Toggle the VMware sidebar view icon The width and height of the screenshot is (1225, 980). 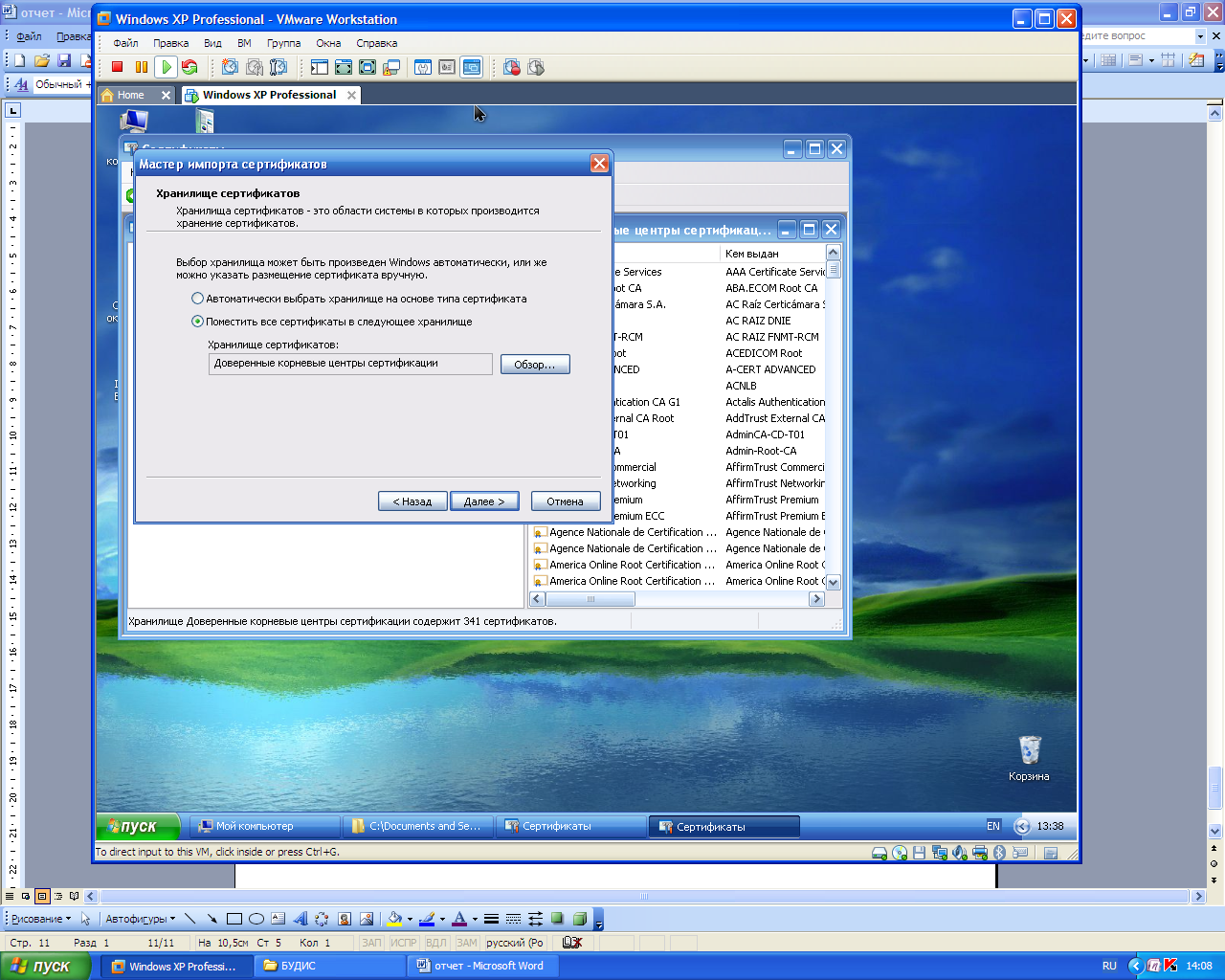320,67
